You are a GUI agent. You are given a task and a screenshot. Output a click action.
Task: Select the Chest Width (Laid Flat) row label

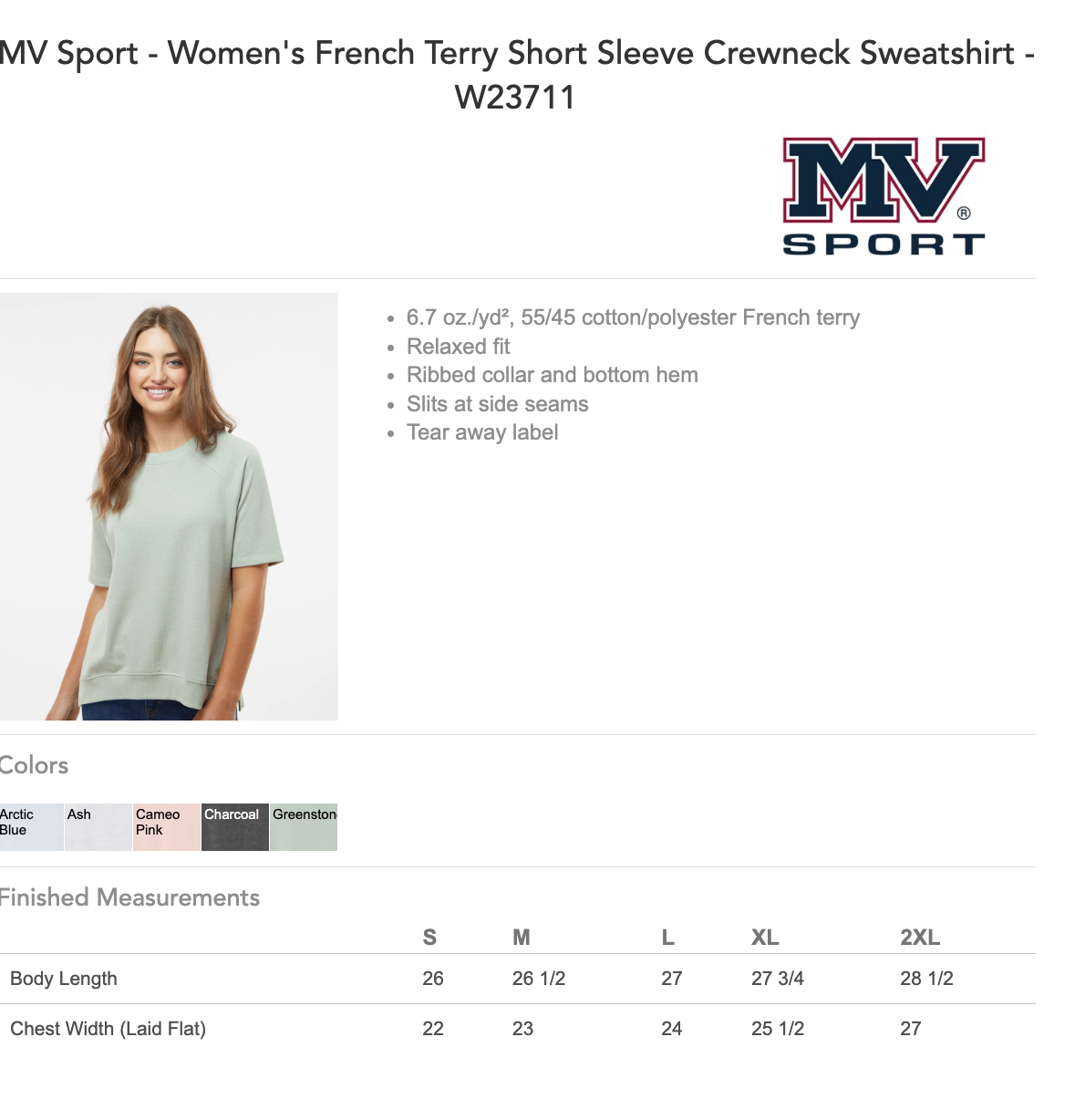pyautogui.click(x=108, y=1029)
